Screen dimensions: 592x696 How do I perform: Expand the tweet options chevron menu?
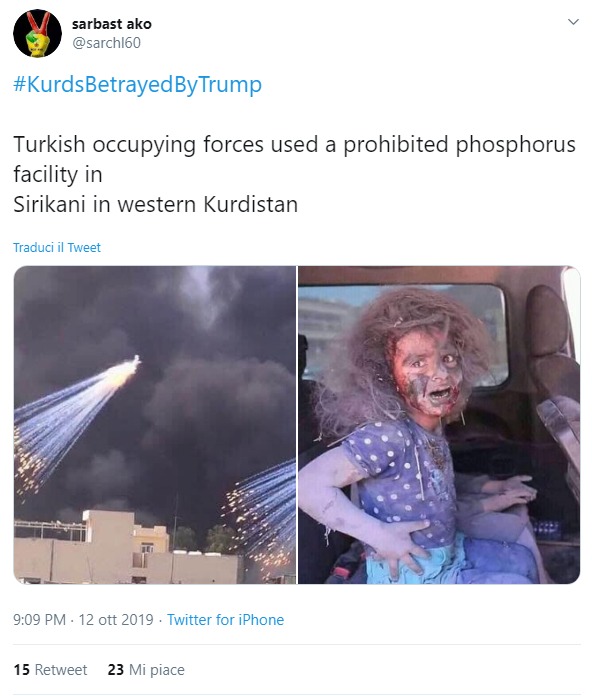click(573, 22)
